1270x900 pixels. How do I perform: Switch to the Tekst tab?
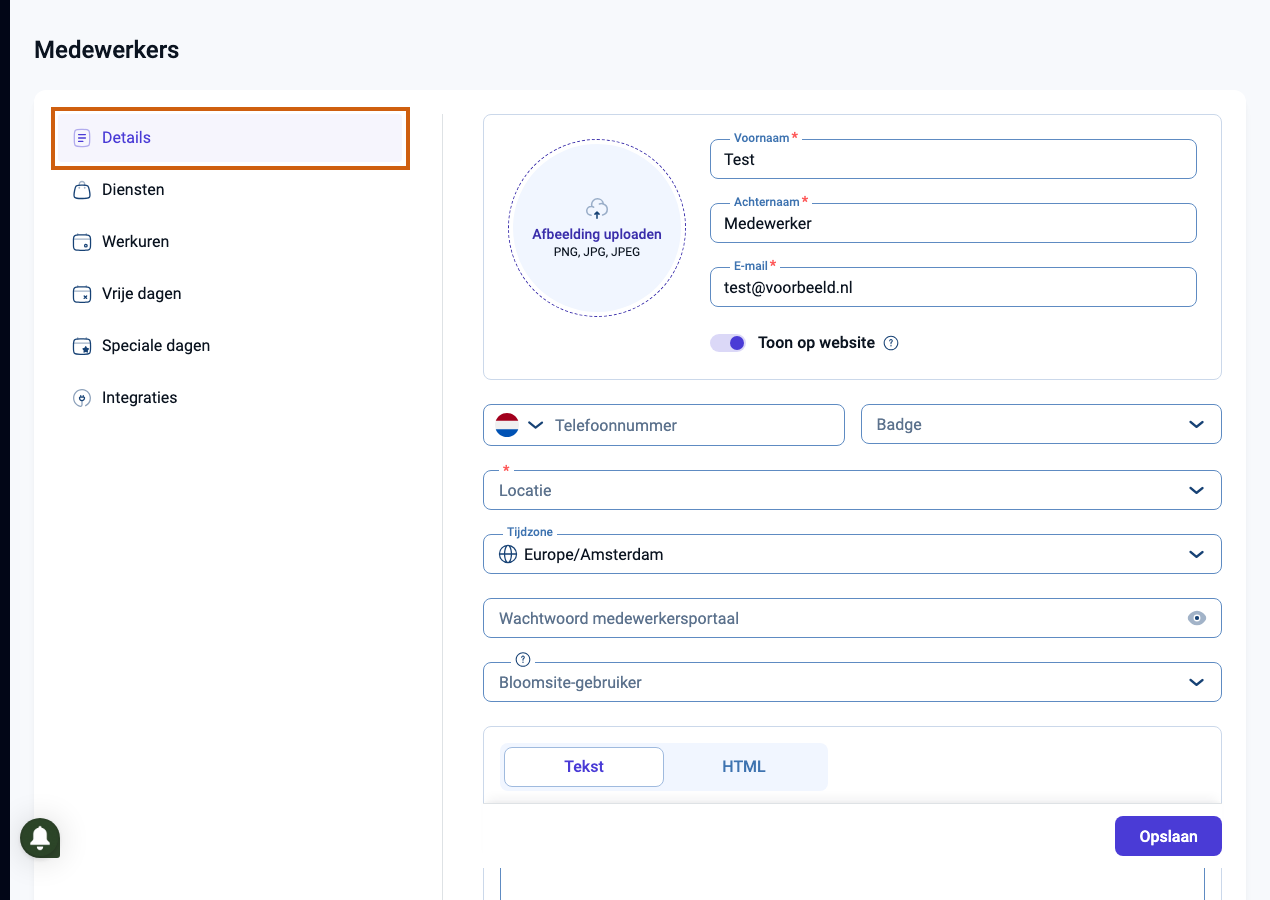(x=584, y=767)
